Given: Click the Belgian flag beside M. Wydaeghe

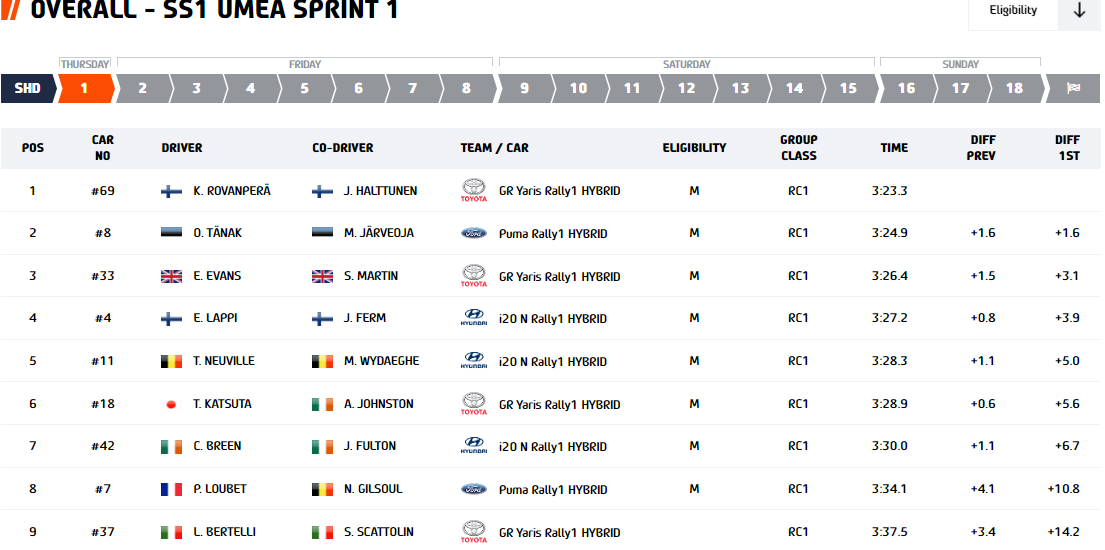Looking at the screenshot, I should point(322,361).
